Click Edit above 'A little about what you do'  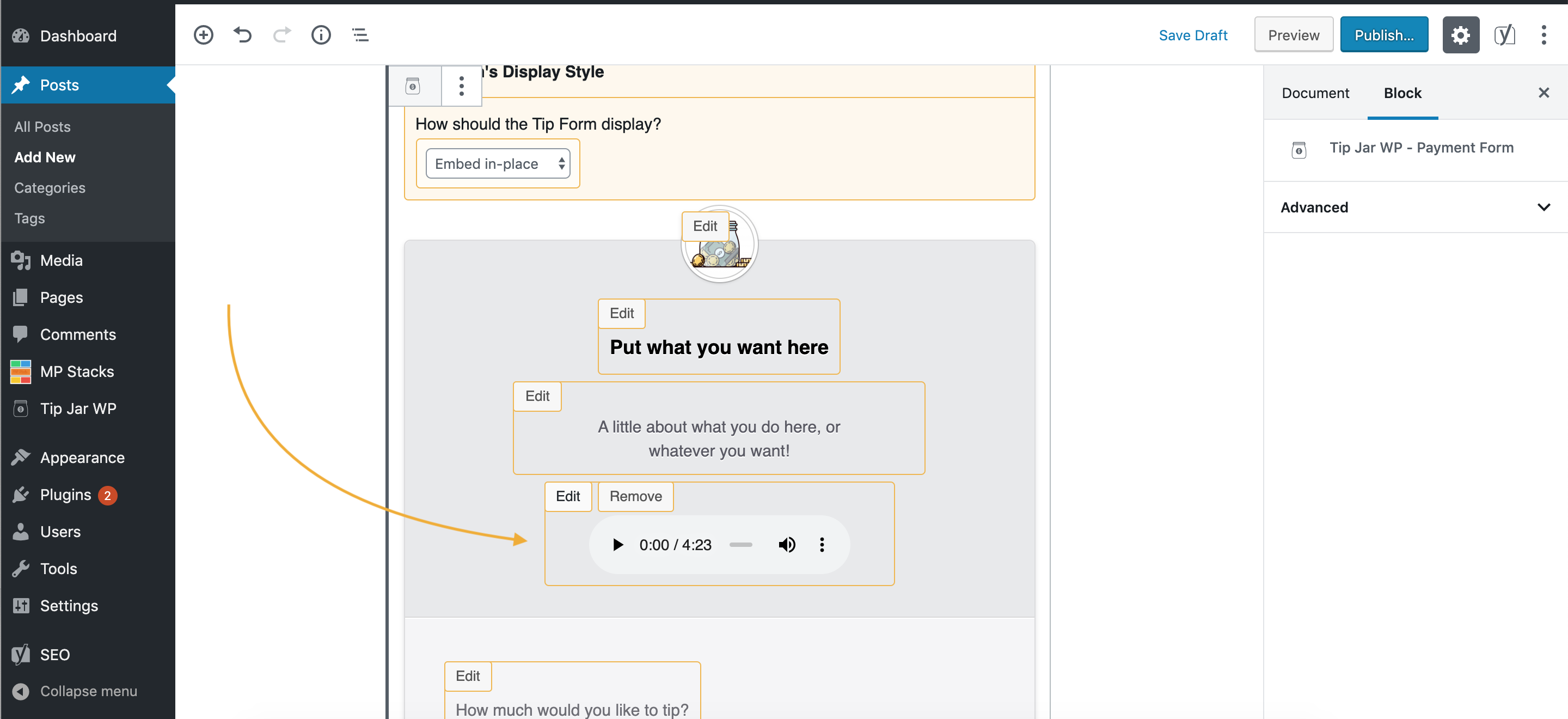537,397
